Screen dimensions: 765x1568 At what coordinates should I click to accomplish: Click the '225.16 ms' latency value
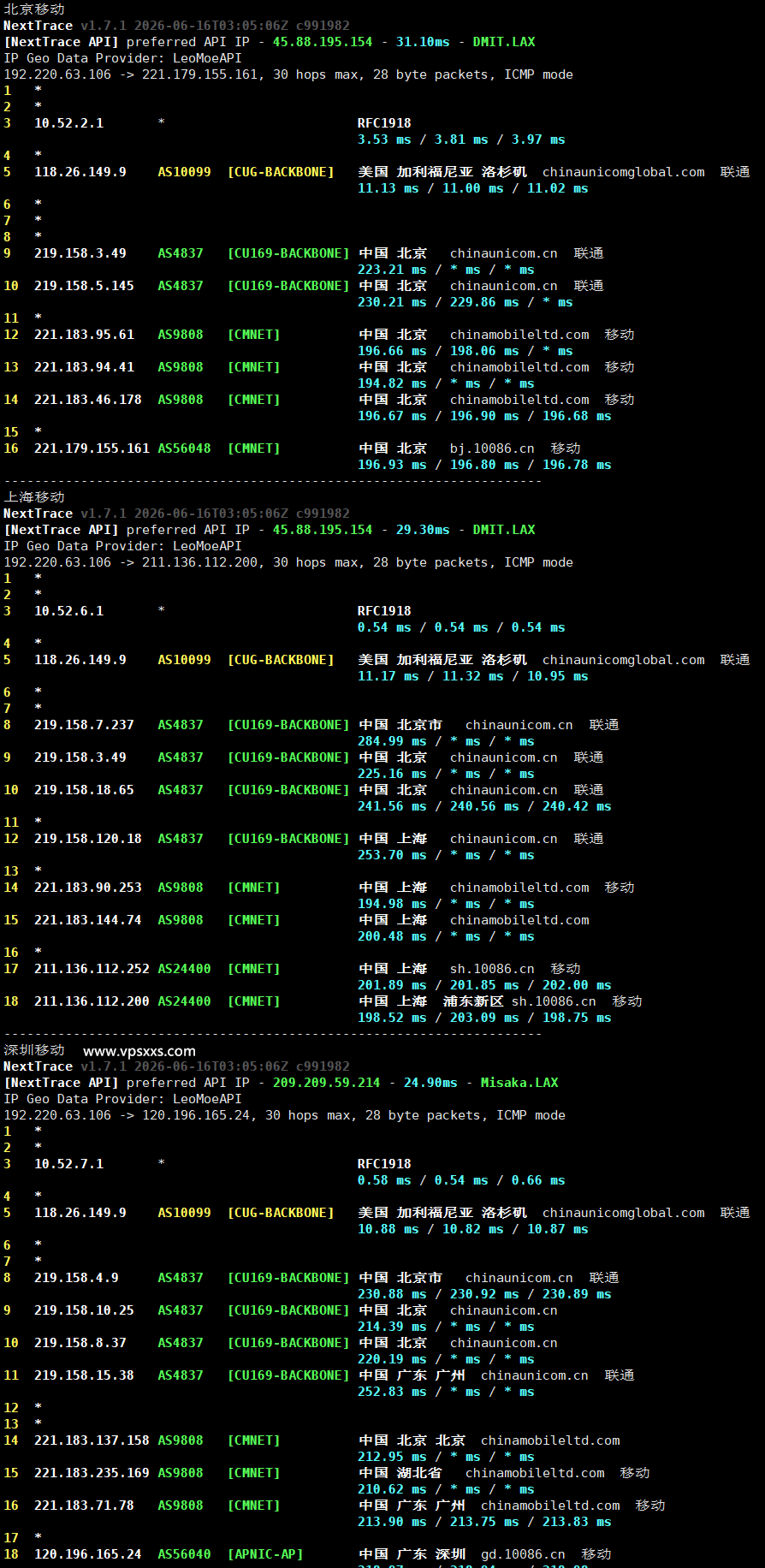392,773
